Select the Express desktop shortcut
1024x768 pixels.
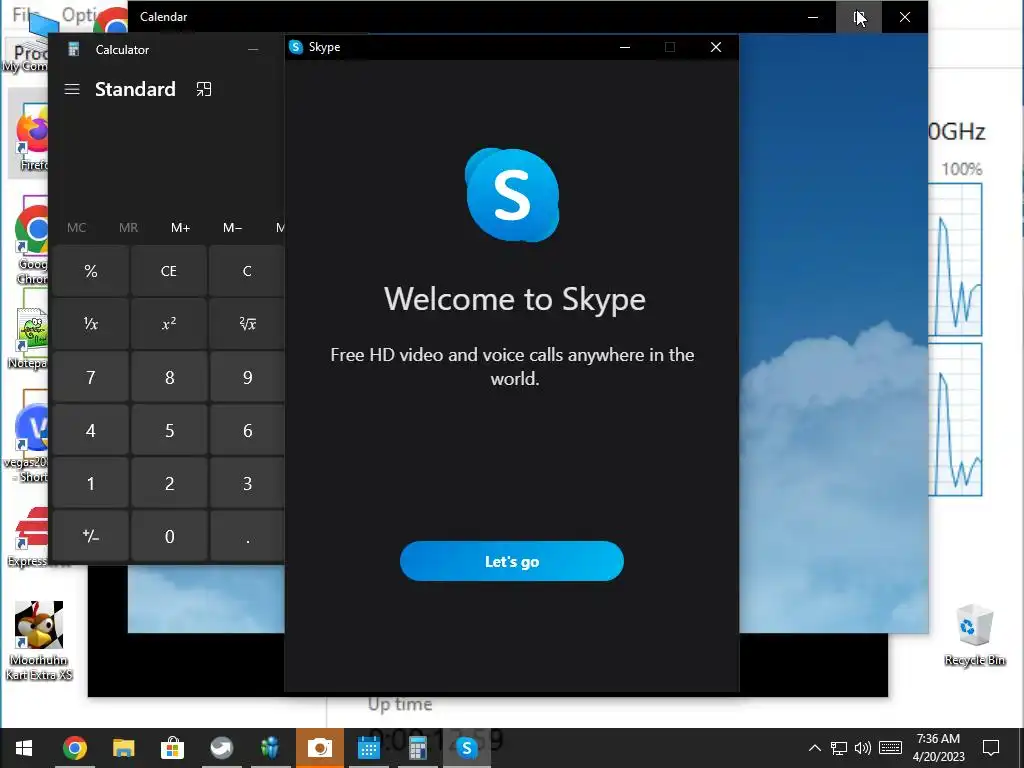[29, 537]
